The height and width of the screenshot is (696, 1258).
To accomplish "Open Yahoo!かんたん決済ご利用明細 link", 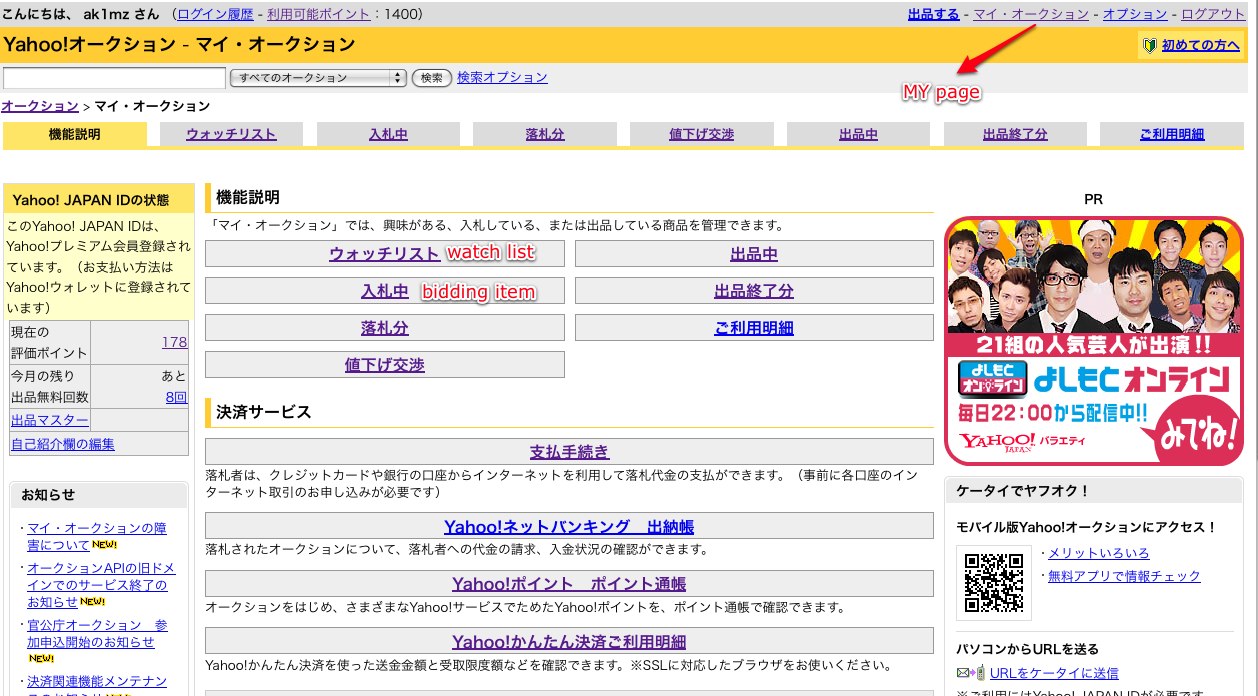I will (x=569, y=642).
